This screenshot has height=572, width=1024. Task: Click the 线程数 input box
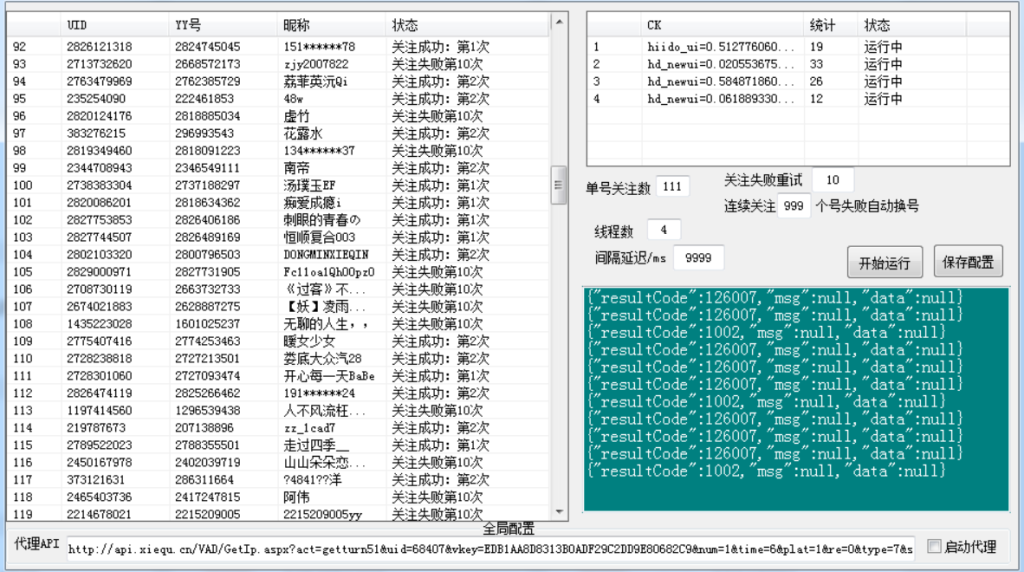[664, 230]
